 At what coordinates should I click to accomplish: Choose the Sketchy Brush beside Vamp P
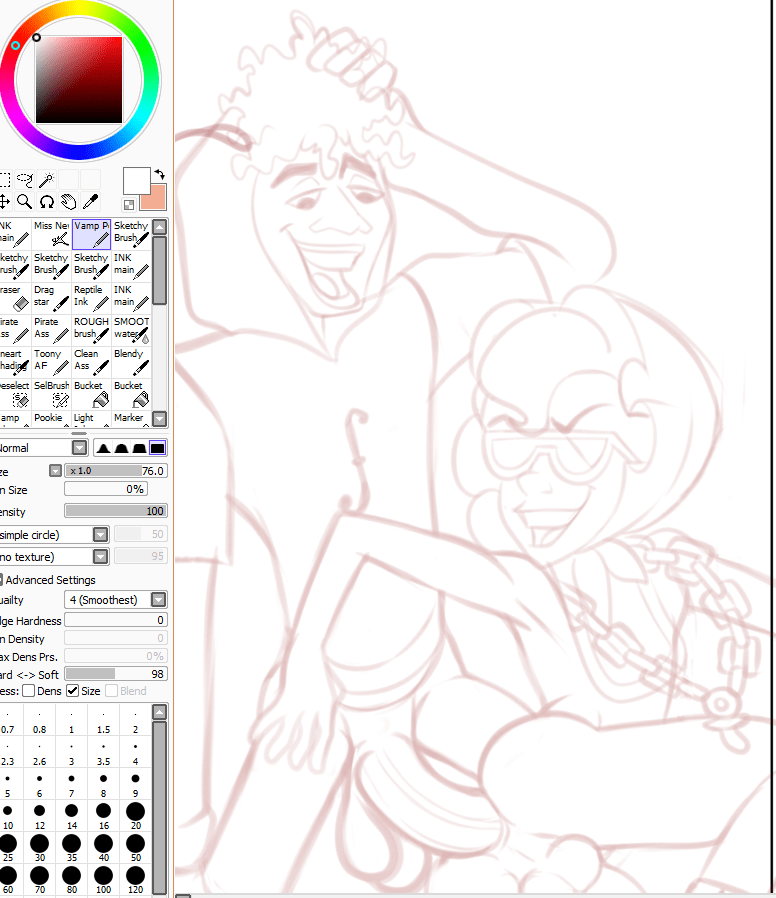tap(132, 234)
